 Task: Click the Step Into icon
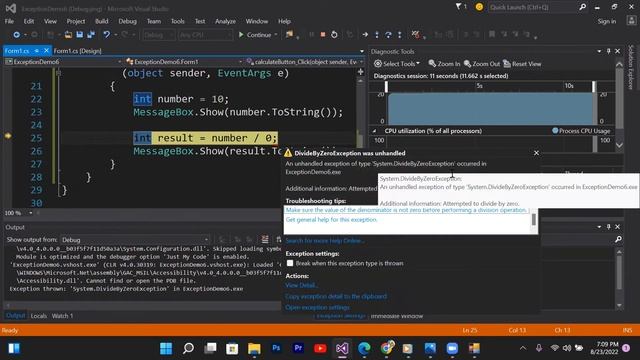(377, 35)
